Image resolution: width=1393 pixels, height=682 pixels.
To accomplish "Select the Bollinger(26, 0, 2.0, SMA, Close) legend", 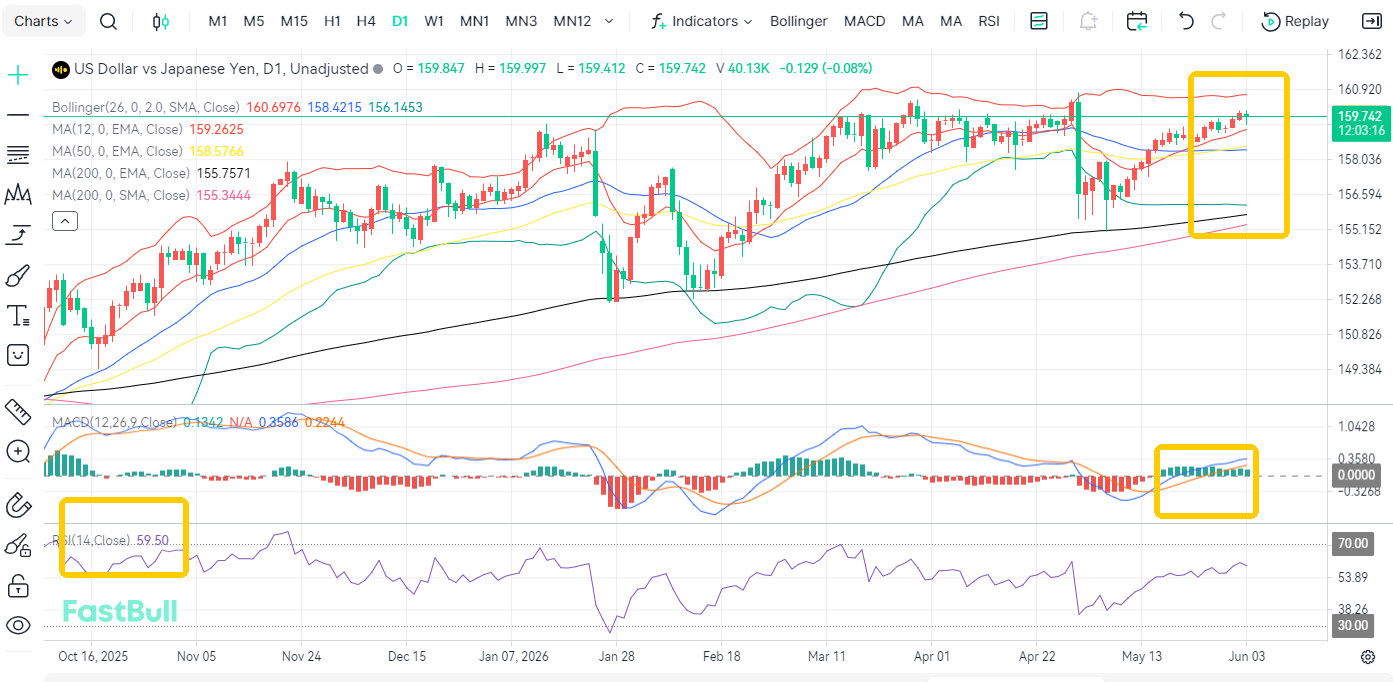I will click(146, 107).
